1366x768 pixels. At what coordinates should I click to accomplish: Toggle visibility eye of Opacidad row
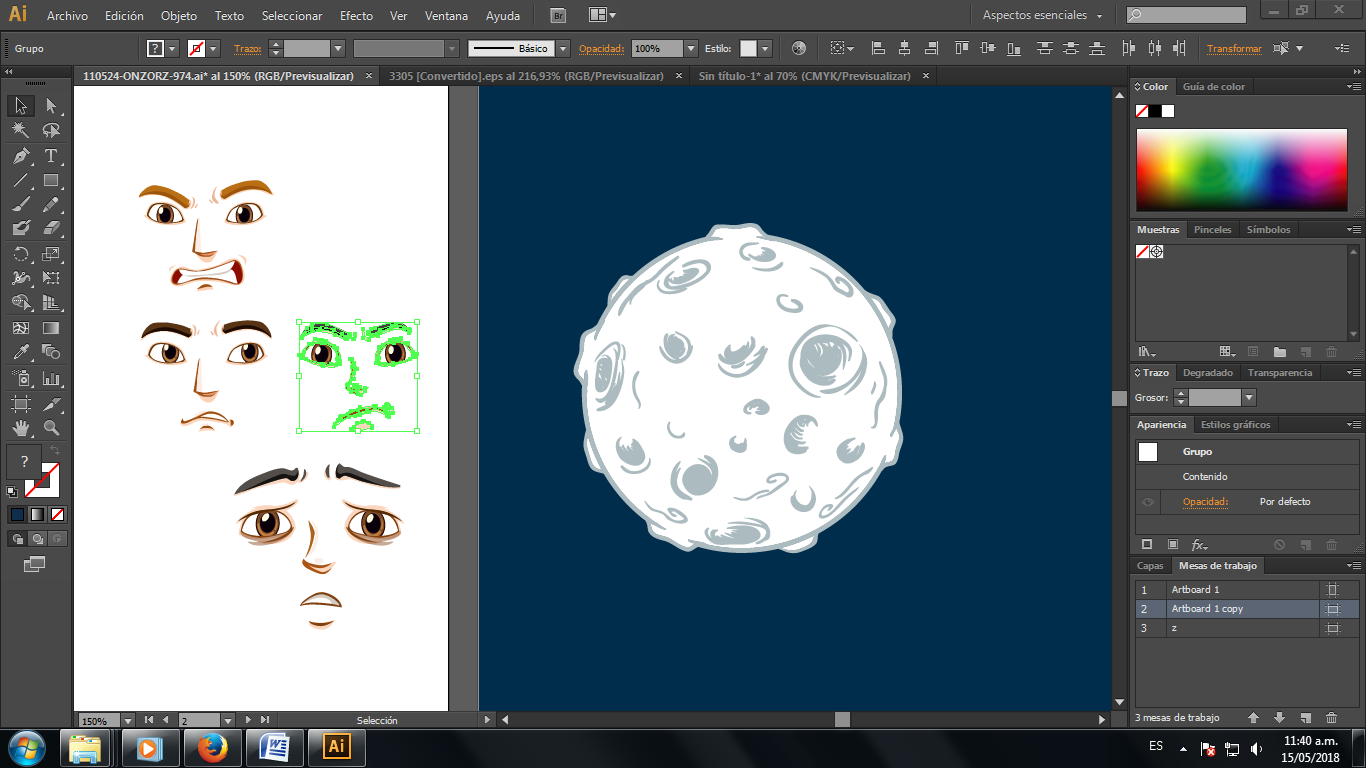1147,502
